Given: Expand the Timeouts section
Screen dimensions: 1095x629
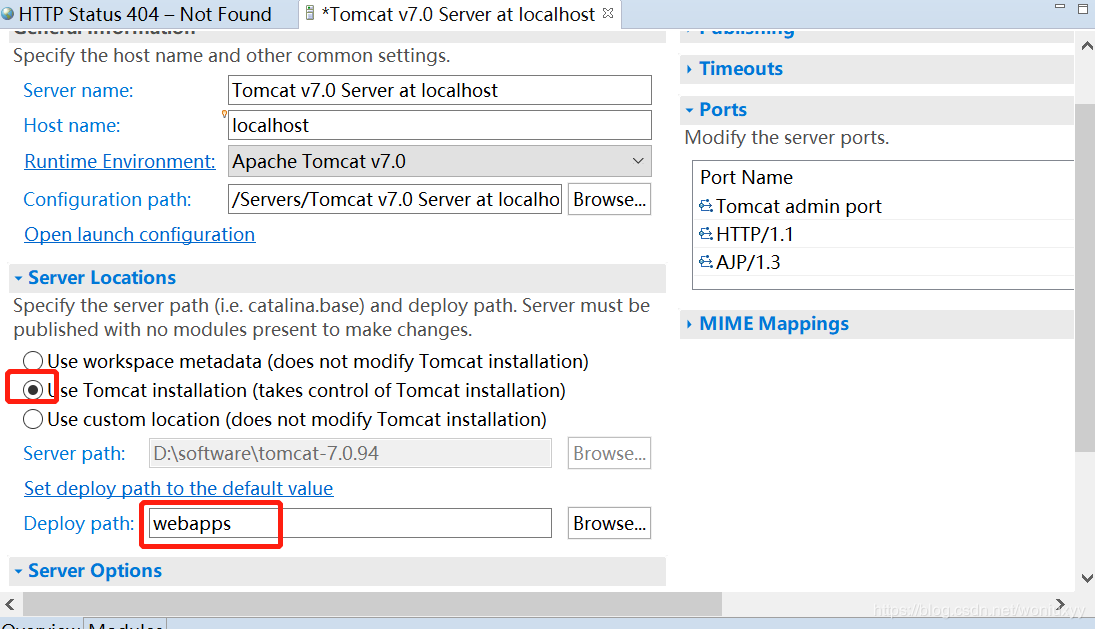Looking at the screenshot, I should [x=689, y=68].
